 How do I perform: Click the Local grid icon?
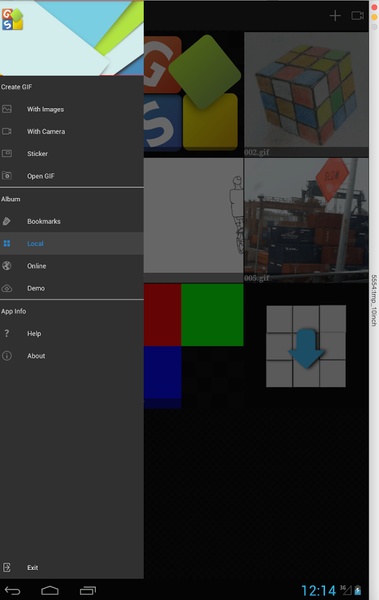click(7, 243)
